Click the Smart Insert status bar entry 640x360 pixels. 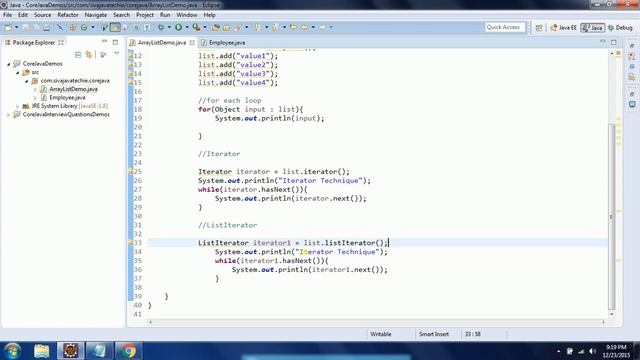pyautogui.click(x=433, y=334)
